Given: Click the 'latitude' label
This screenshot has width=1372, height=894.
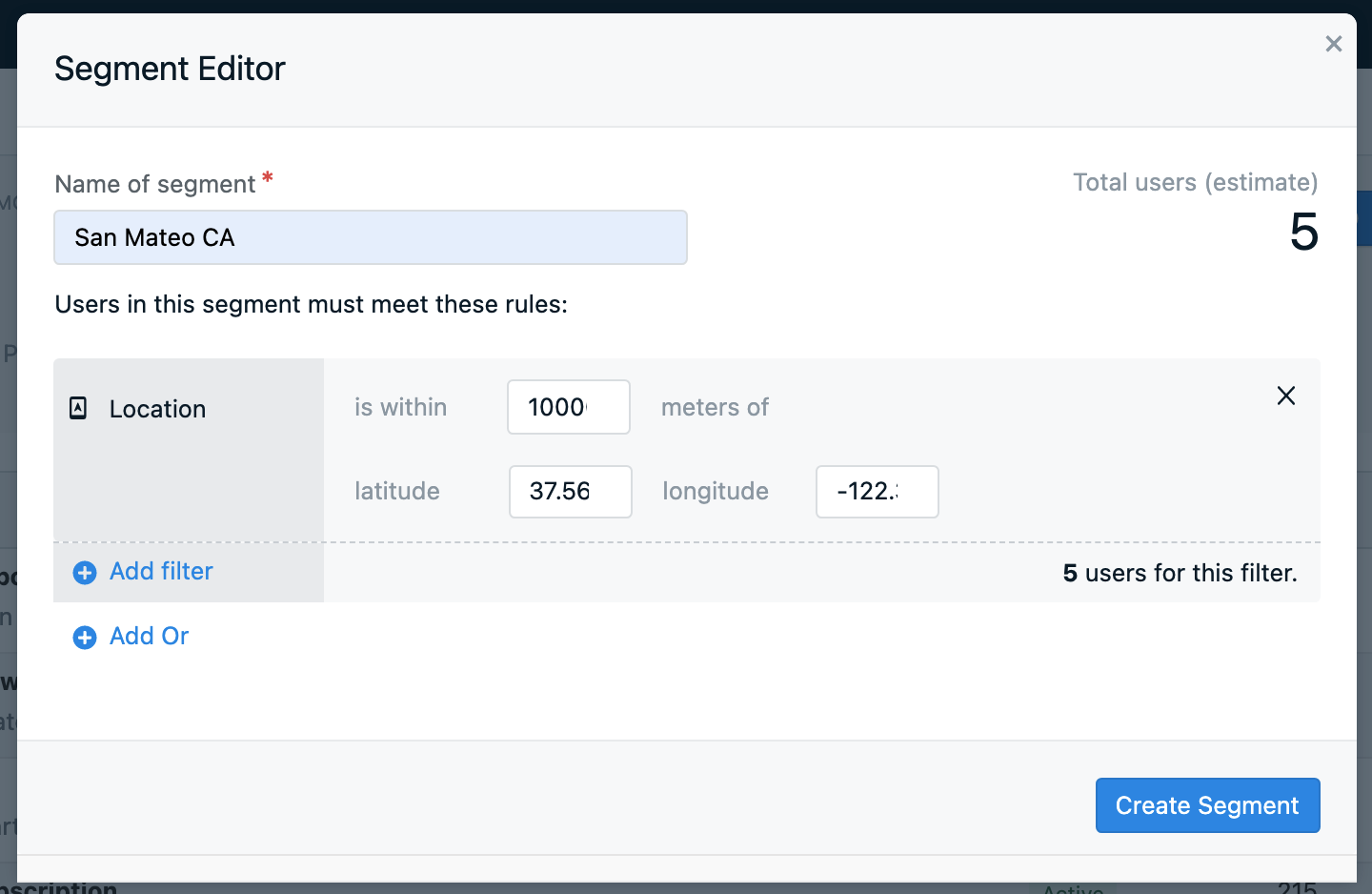Looking at the screenshot, I should click(x=397, y=491).
